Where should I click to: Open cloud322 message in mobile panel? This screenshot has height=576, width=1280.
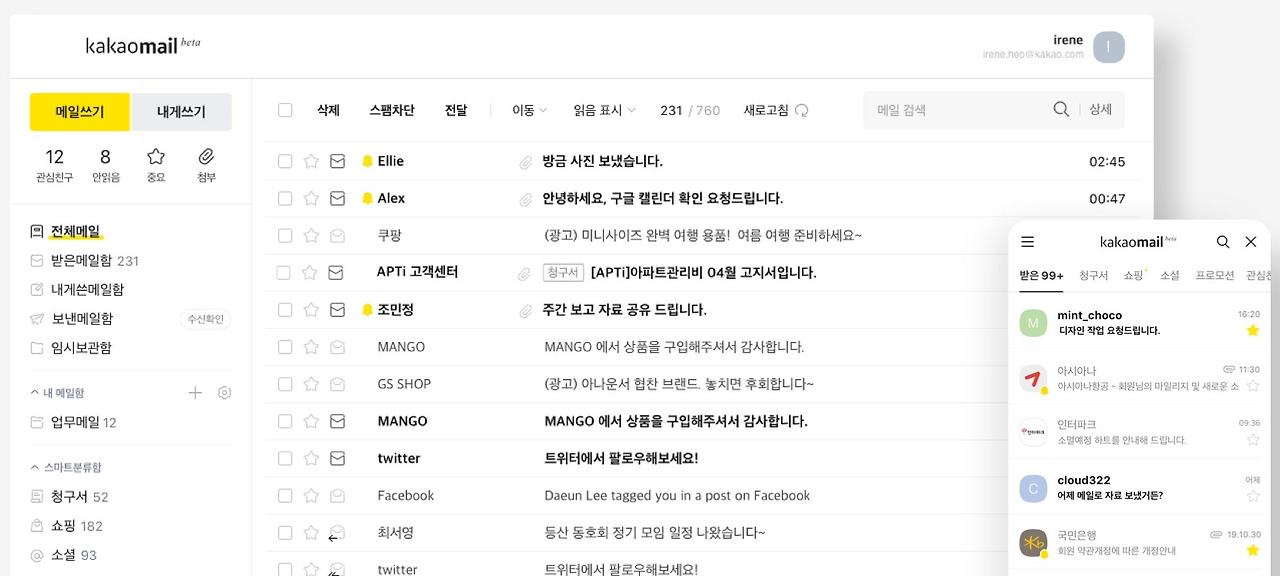1140,487
